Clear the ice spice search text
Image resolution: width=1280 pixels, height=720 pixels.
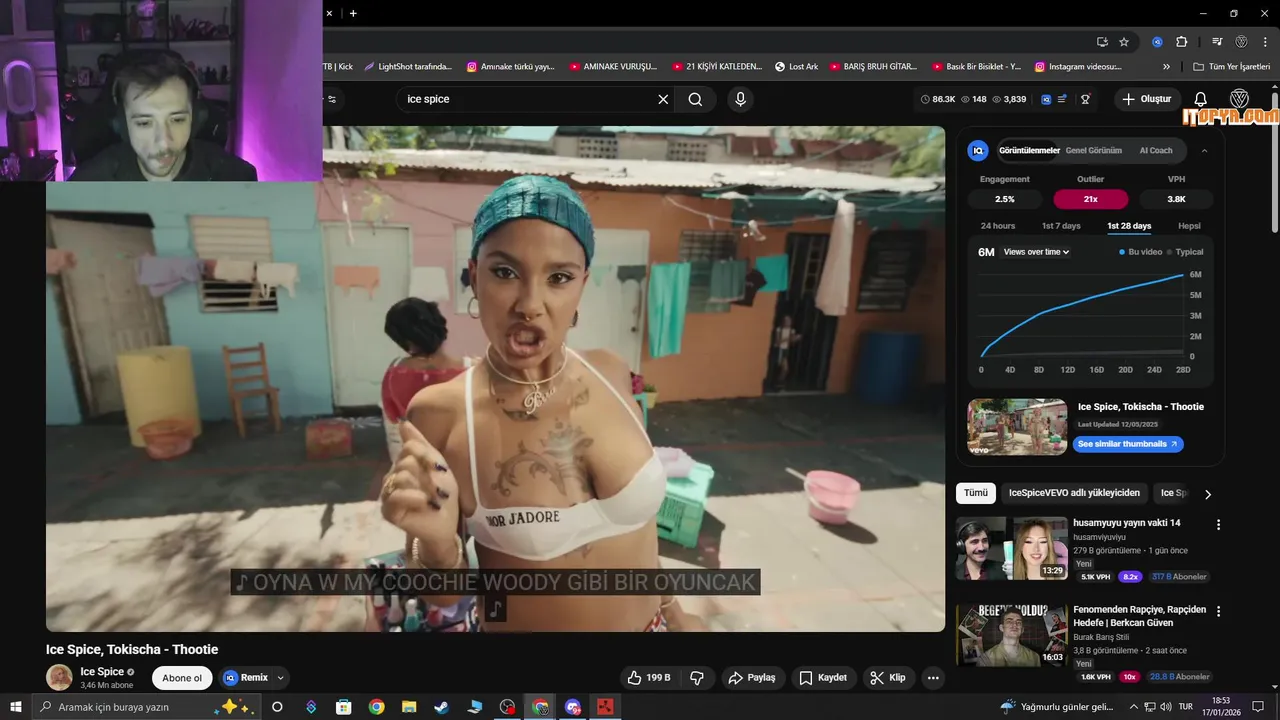(663, 99)
